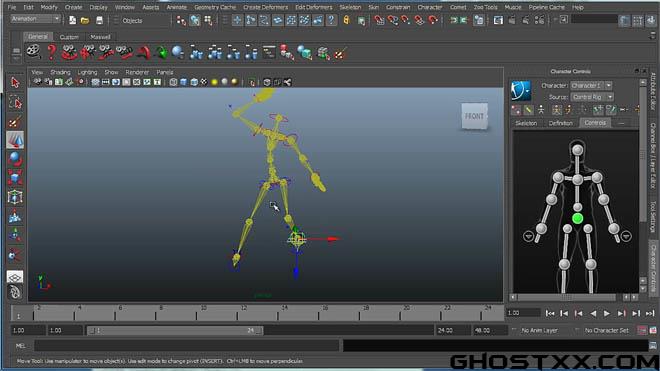Image resolution: width=660 pixels, height=371 pixels.
Task: Go to start of playback range
Action: pos(550,313)
